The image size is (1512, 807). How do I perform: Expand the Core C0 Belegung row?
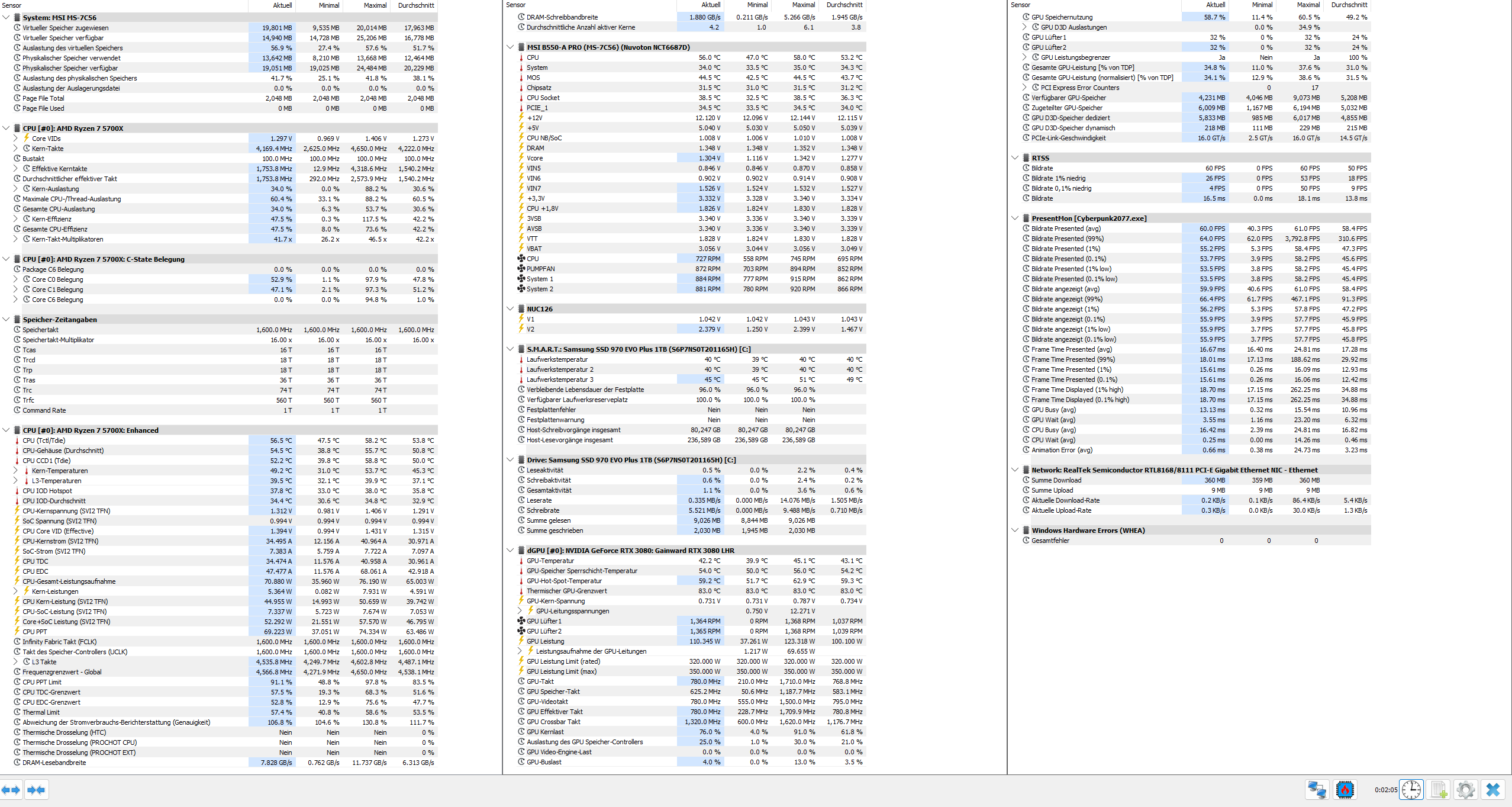15,279
